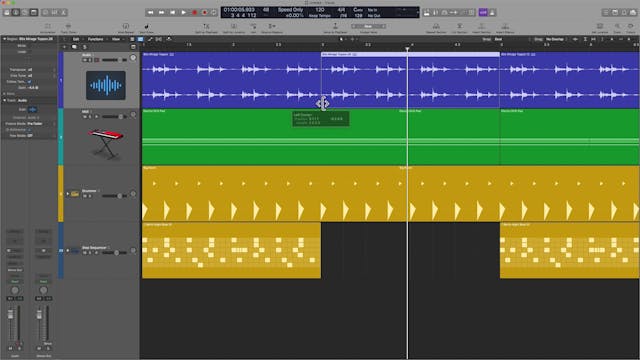Expand the Drummer track disclosure triangle
This screenshot has height=360, width=640.
click(68, 193)
